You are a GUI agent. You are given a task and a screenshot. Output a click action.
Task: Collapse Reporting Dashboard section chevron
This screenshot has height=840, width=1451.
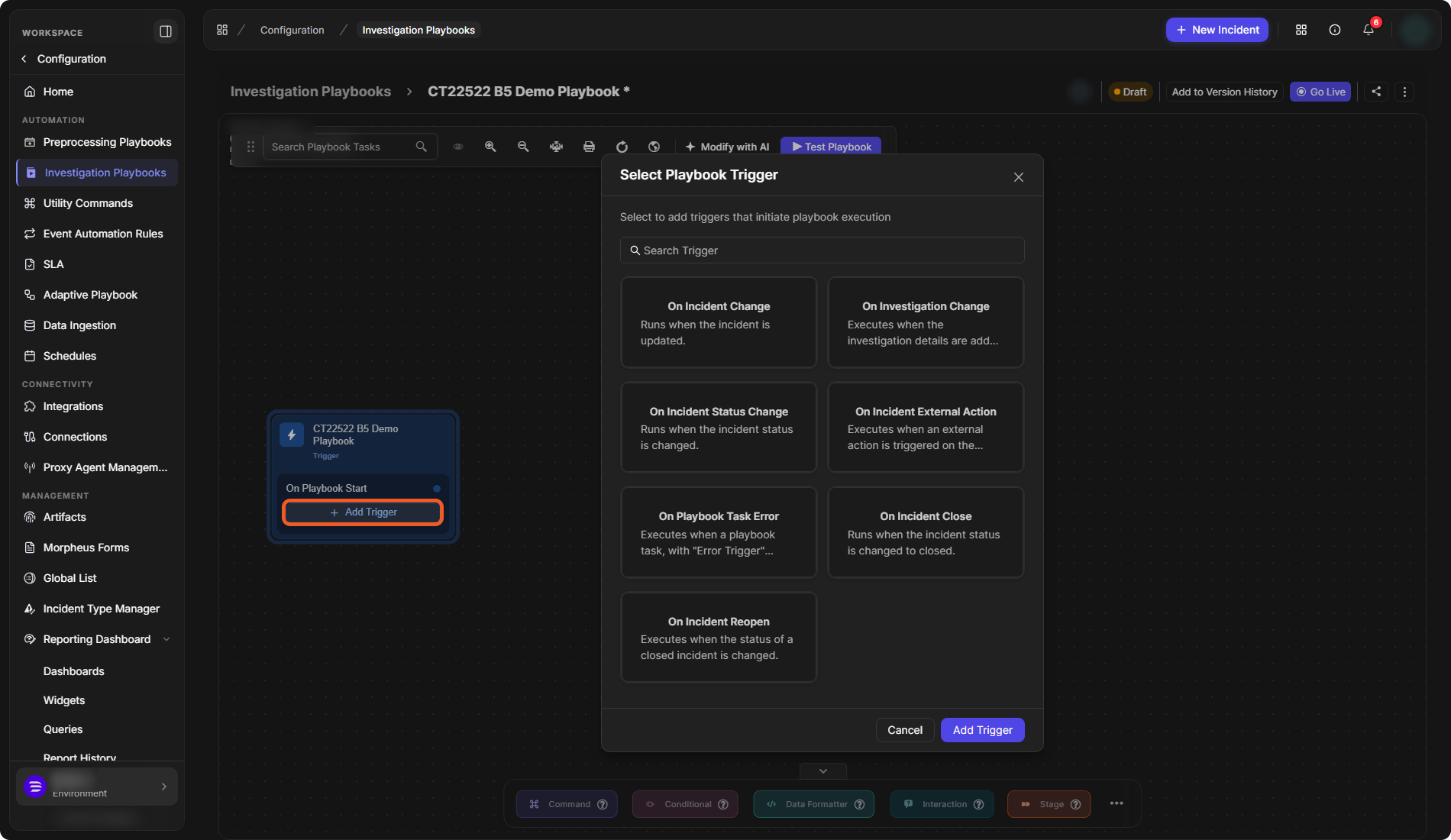click(166, 639)
